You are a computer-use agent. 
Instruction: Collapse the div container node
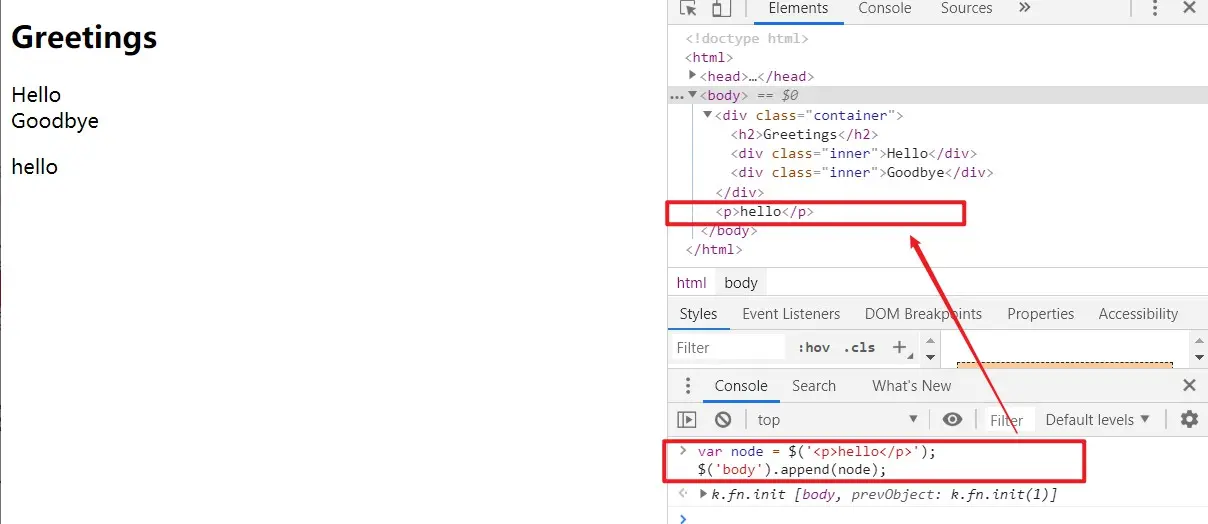(x=708, y=115)
